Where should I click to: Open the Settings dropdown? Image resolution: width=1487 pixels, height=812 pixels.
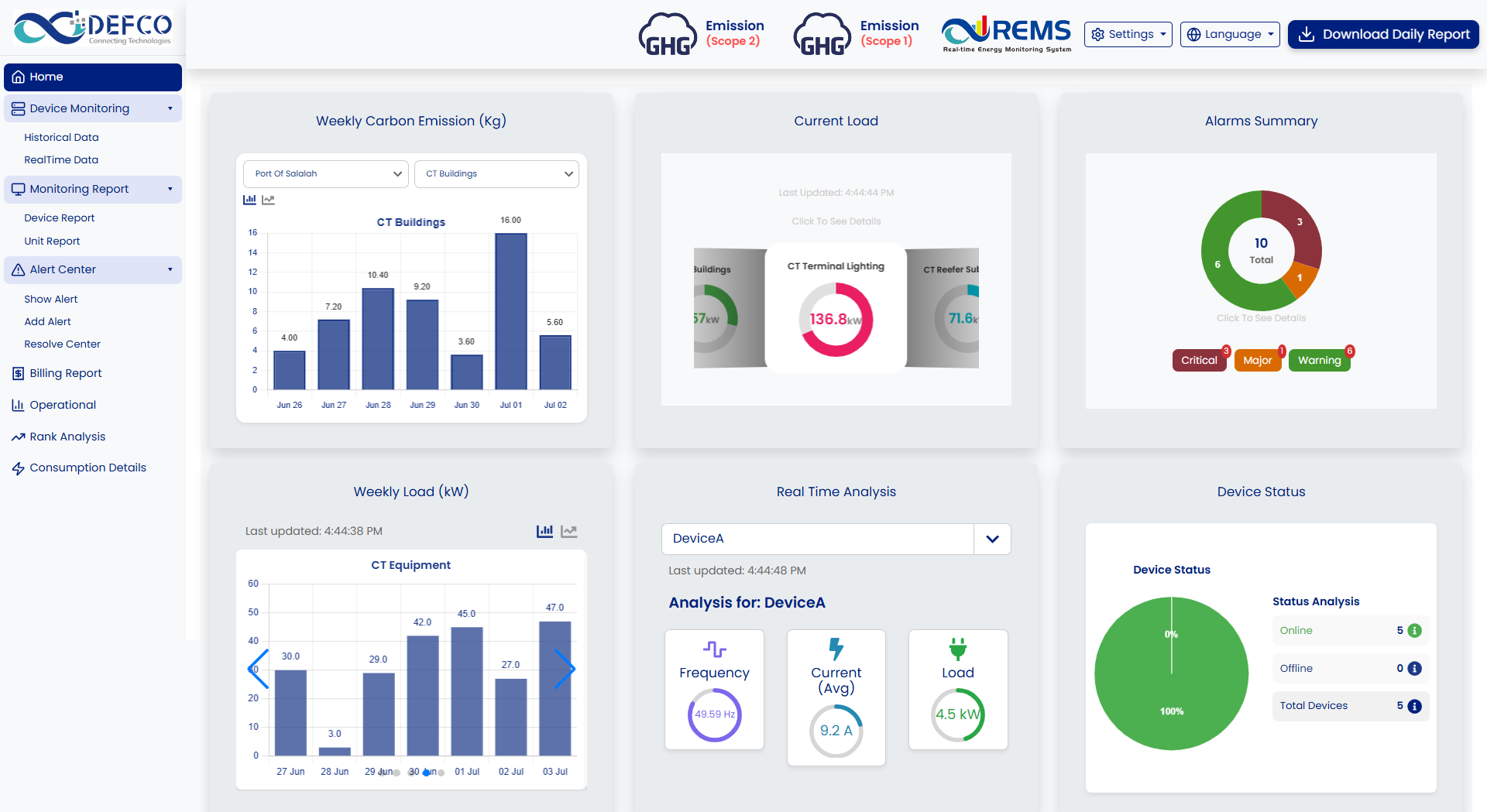(x=1128, y=35)
